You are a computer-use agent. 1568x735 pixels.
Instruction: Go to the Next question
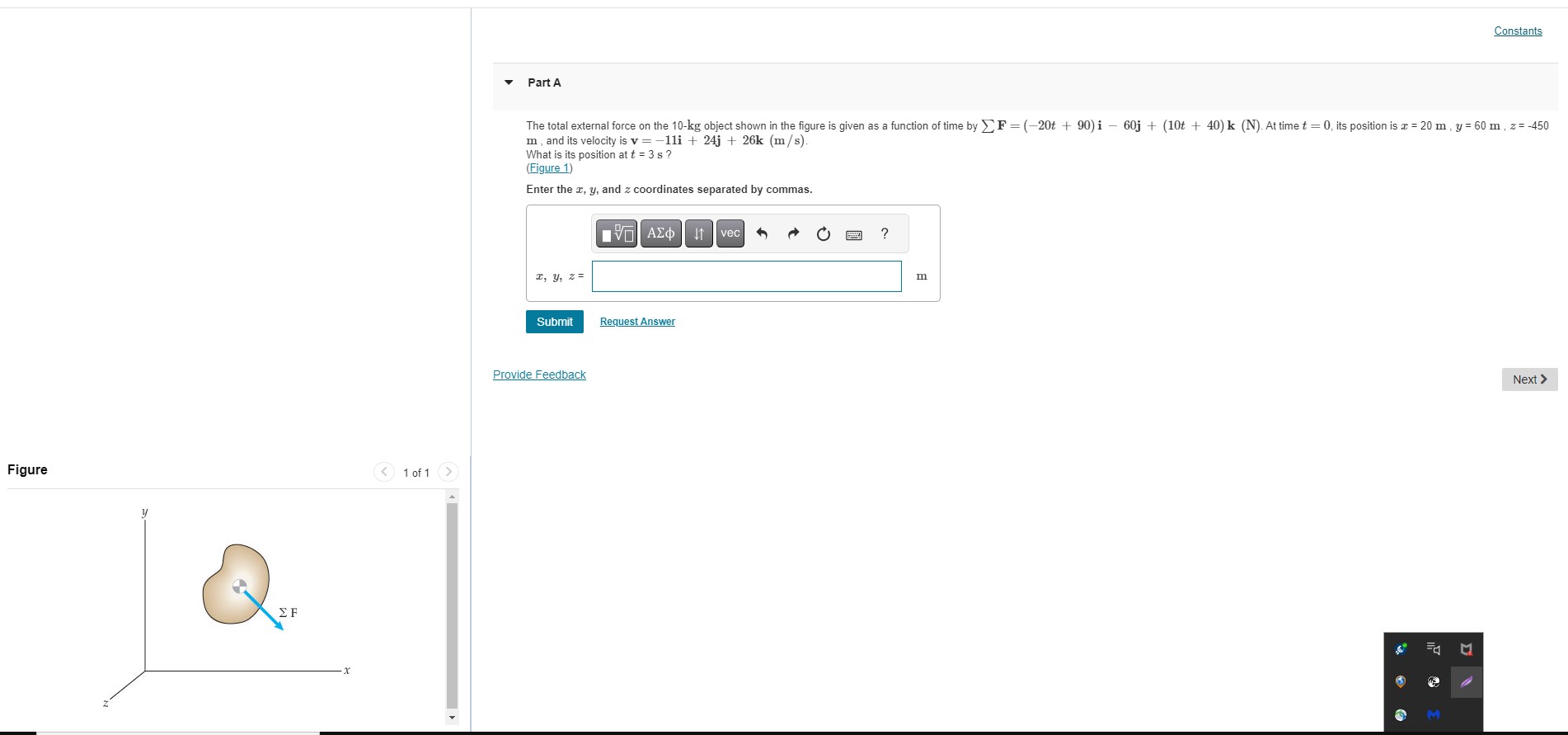point(1530,379)
